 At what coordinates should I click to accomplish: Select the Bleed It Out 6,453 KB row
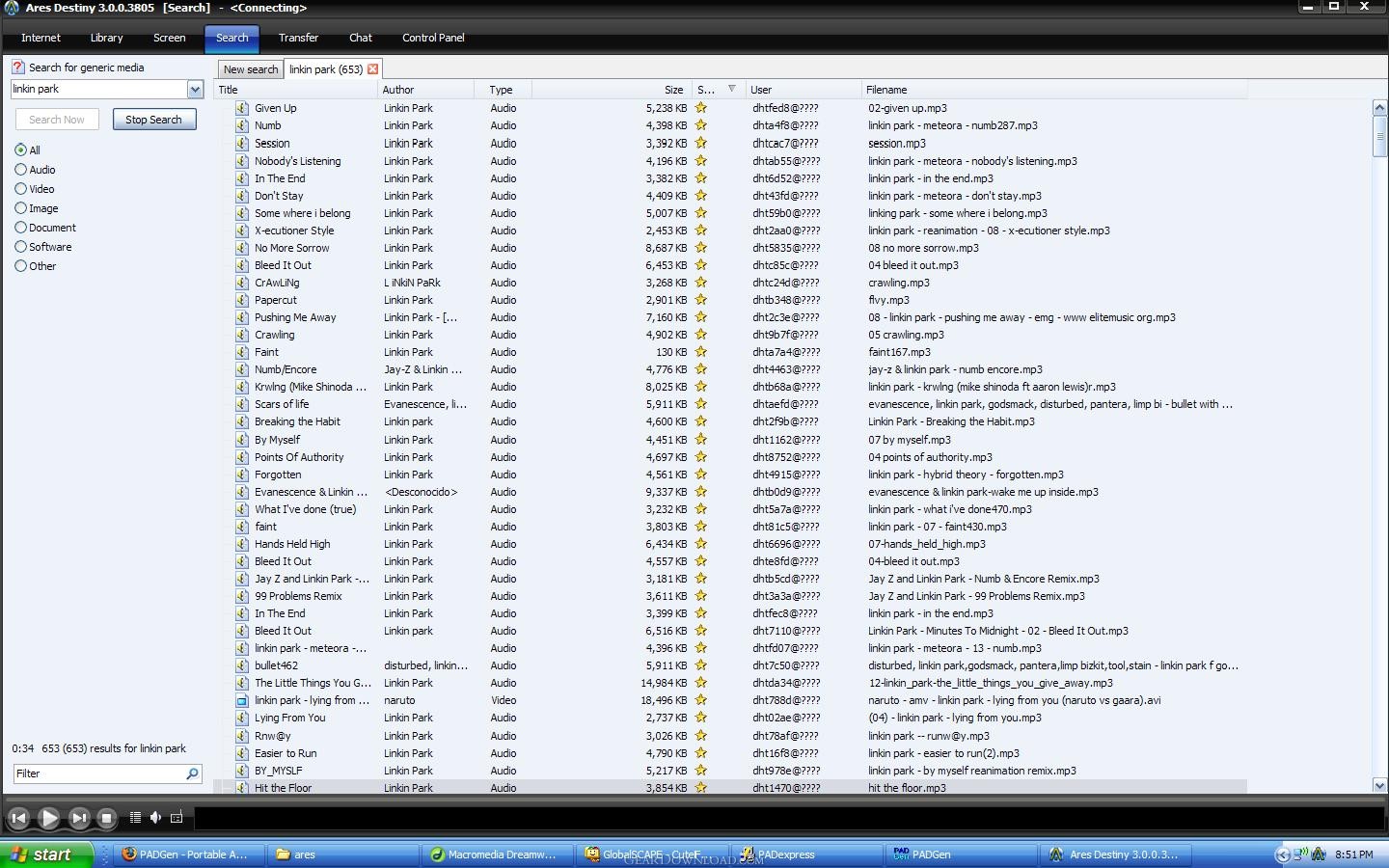730,265
